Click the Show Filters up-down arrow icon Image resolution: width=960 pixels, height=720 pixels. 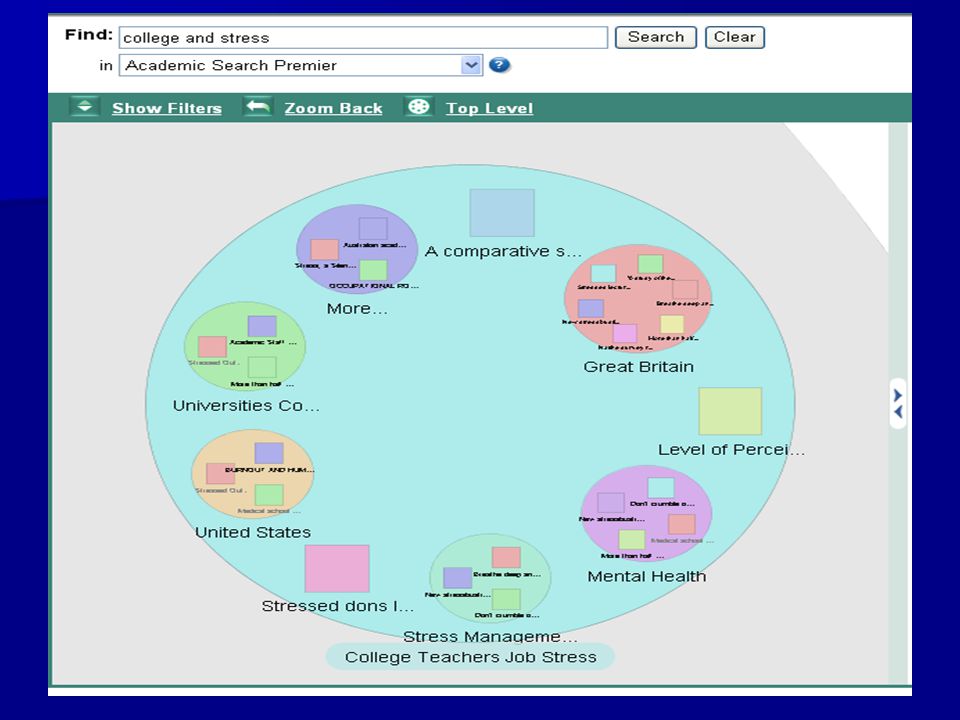84,107
